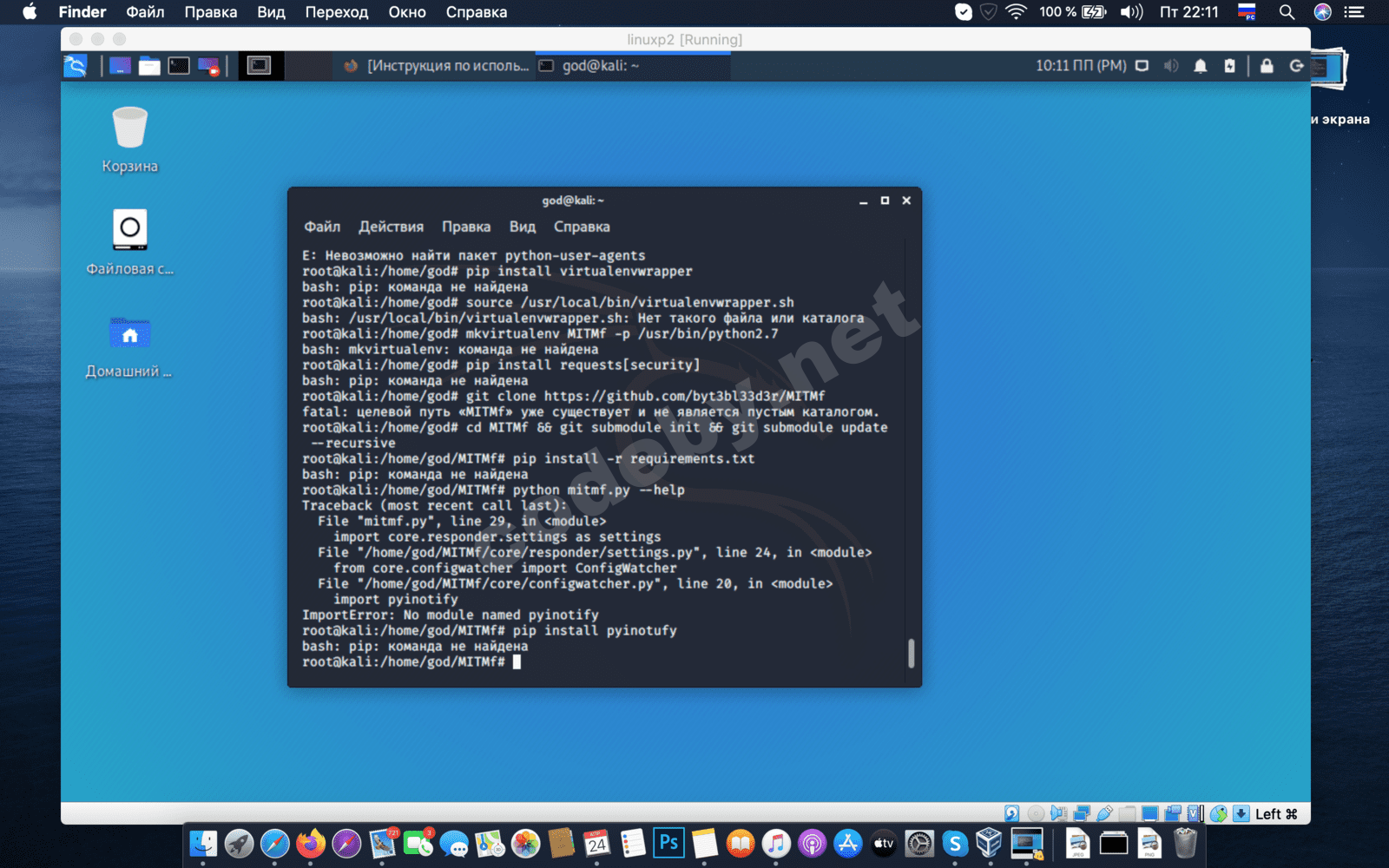Click the Kali panel clock showing 10:11
The height and width of the screenshot is (868, 1389).
[1081, 66]
